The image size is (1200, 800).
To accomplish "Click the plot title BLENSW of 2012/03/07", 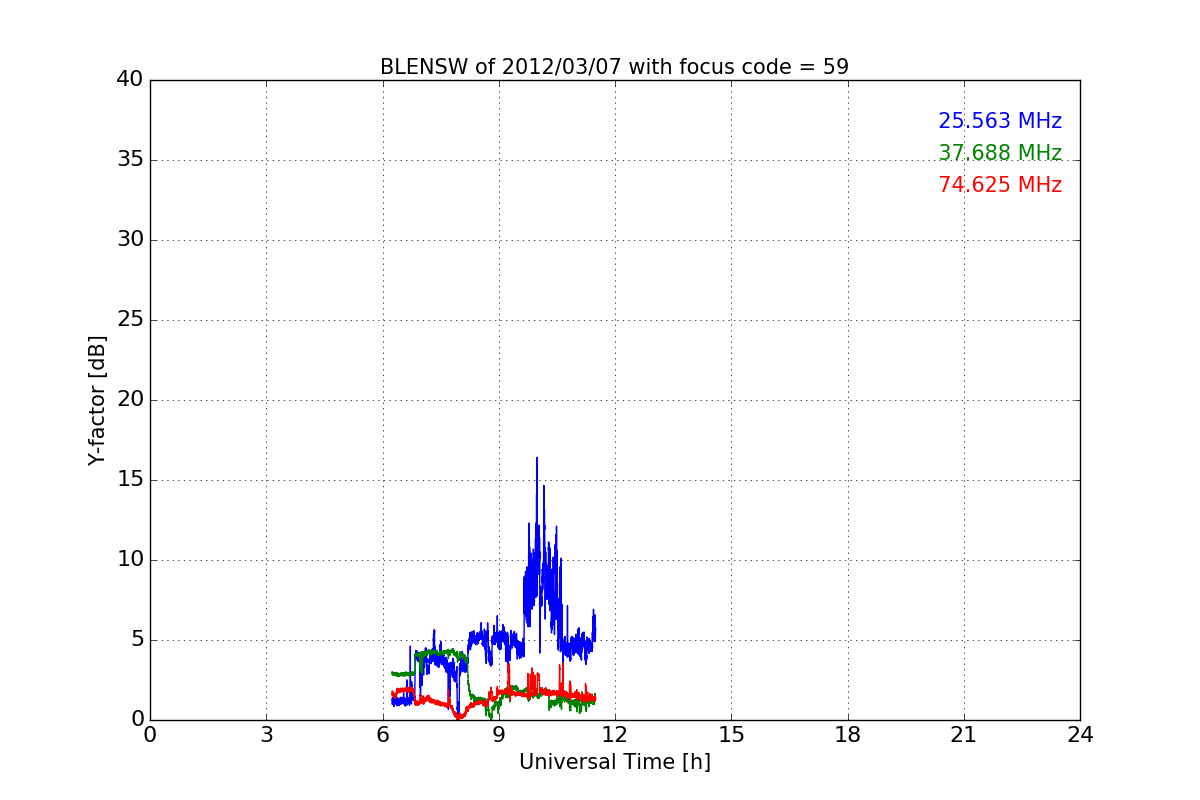I will coord(614,67).
